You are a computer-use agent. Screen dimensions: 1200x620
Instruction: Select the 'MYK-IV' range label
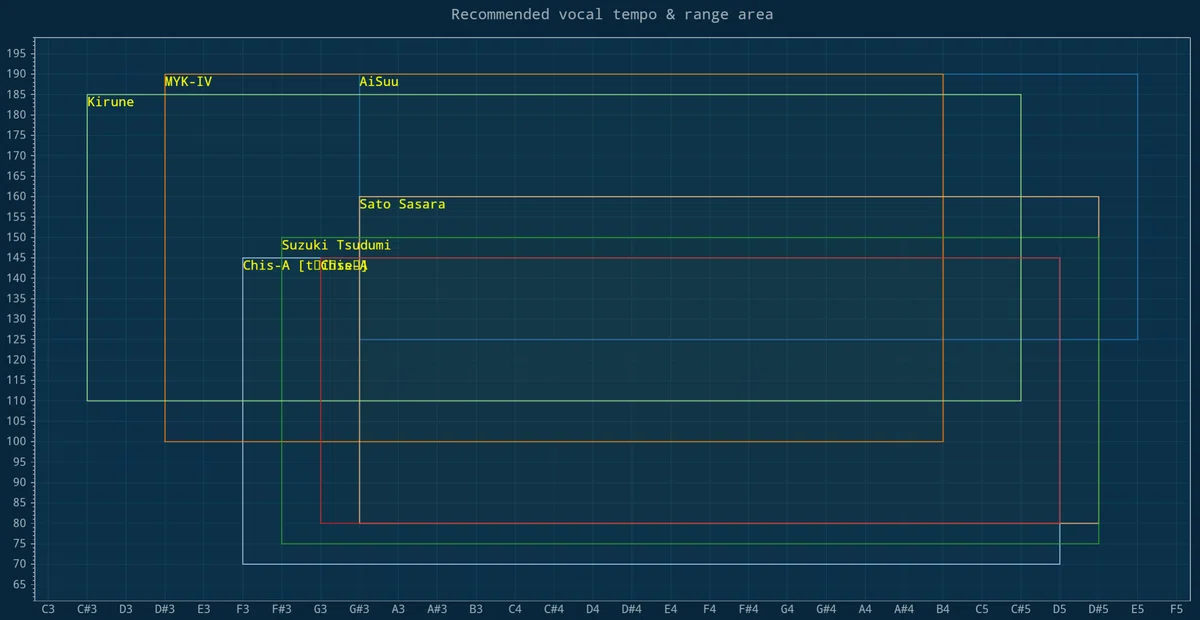click(188, 82)
